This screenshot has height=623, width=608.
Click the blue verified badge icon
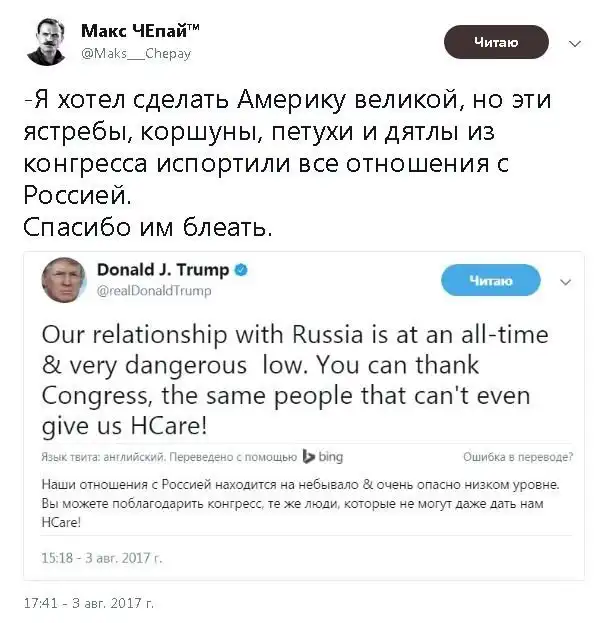242,270
